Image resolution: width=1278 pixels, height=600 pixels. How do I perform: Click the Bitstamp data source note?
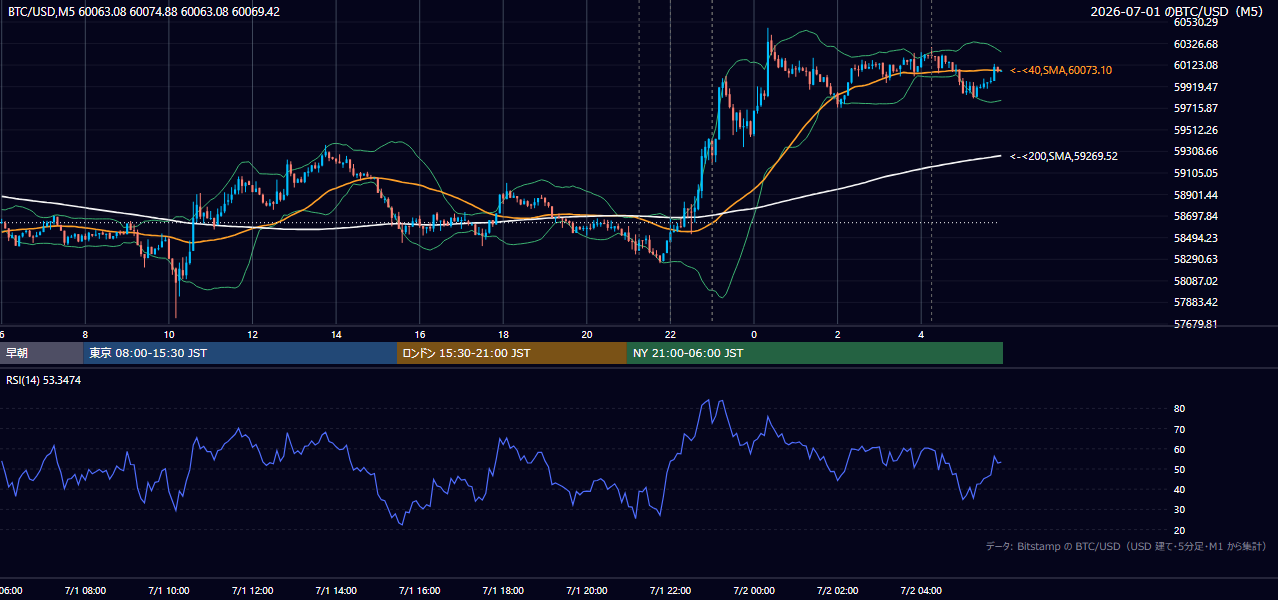click(1126, 547)
